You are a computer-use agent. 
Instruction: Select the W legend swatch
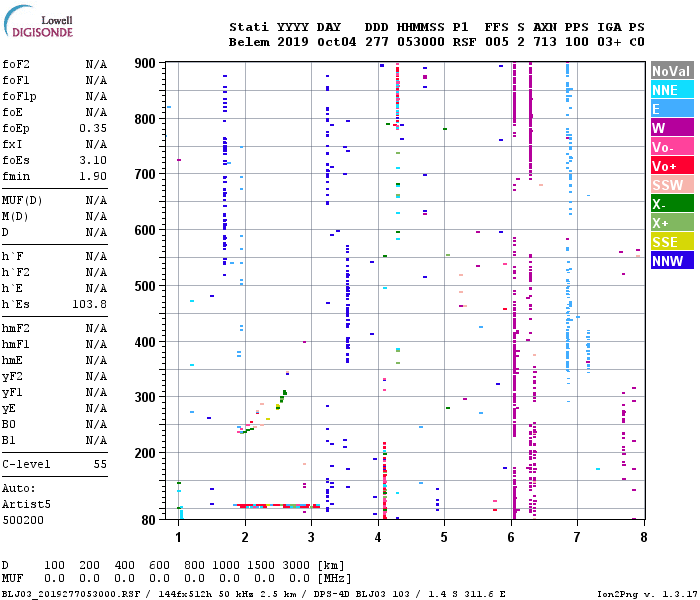[672, 128]
